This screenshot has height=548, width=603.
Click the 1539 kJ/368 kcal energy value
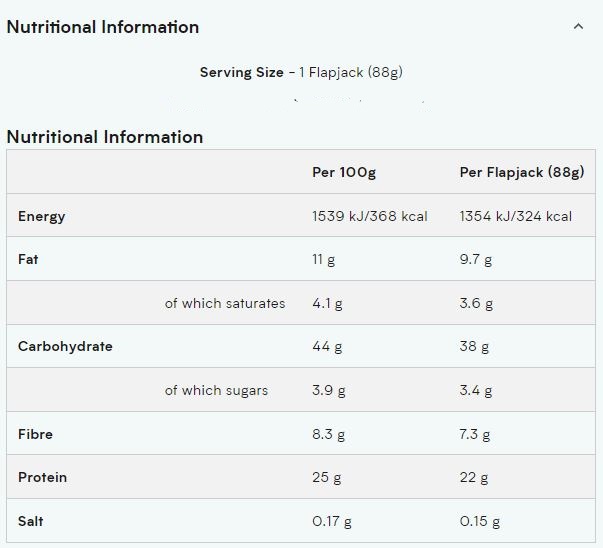(370, 216)
